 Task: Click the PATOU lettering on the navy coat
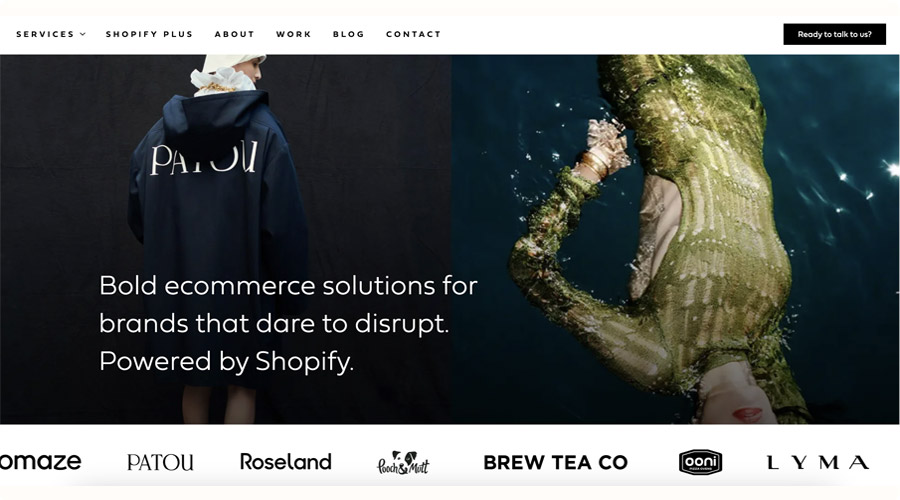tap(204, 158)
